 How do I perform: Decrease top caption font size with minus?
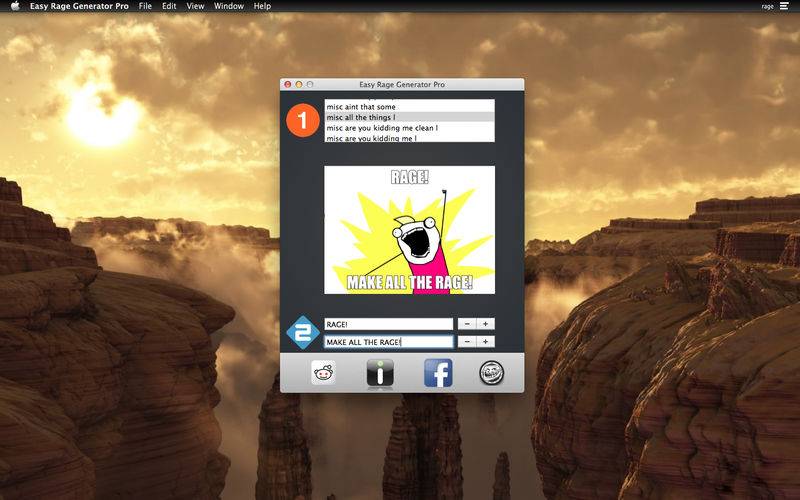(467, 323)
